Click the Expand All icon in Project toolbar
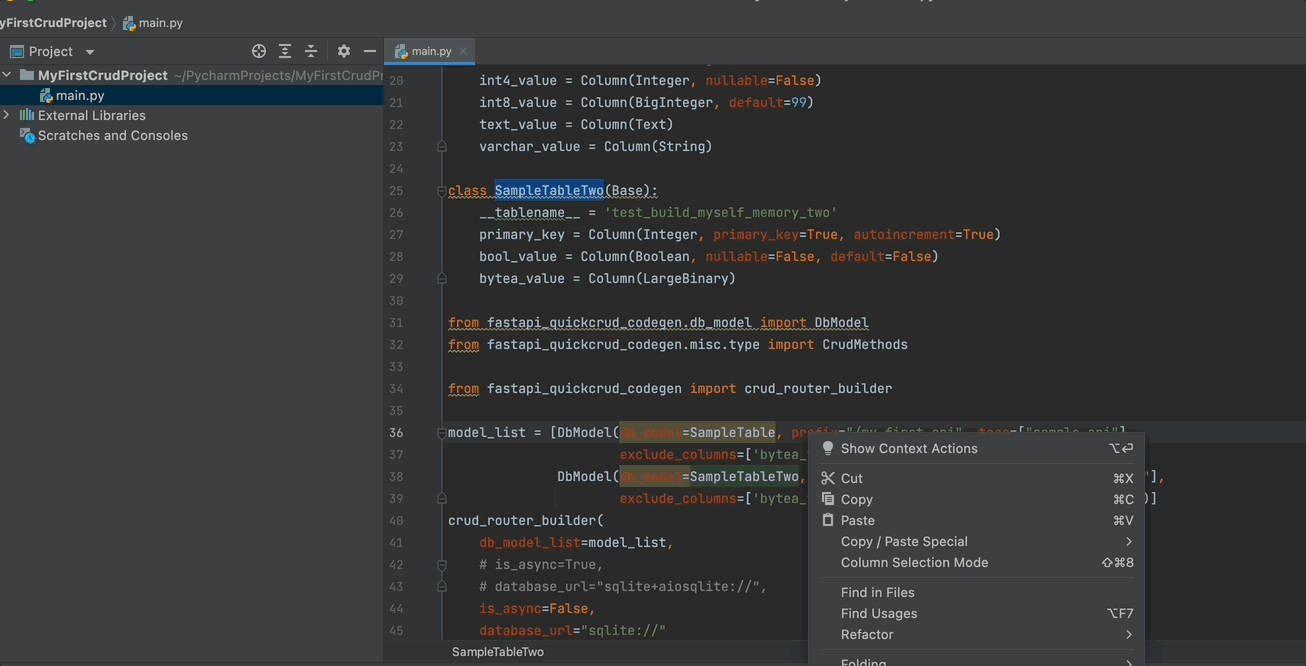Image resolution: width=1306 pixels, height=666 pixels. (284, 50)
